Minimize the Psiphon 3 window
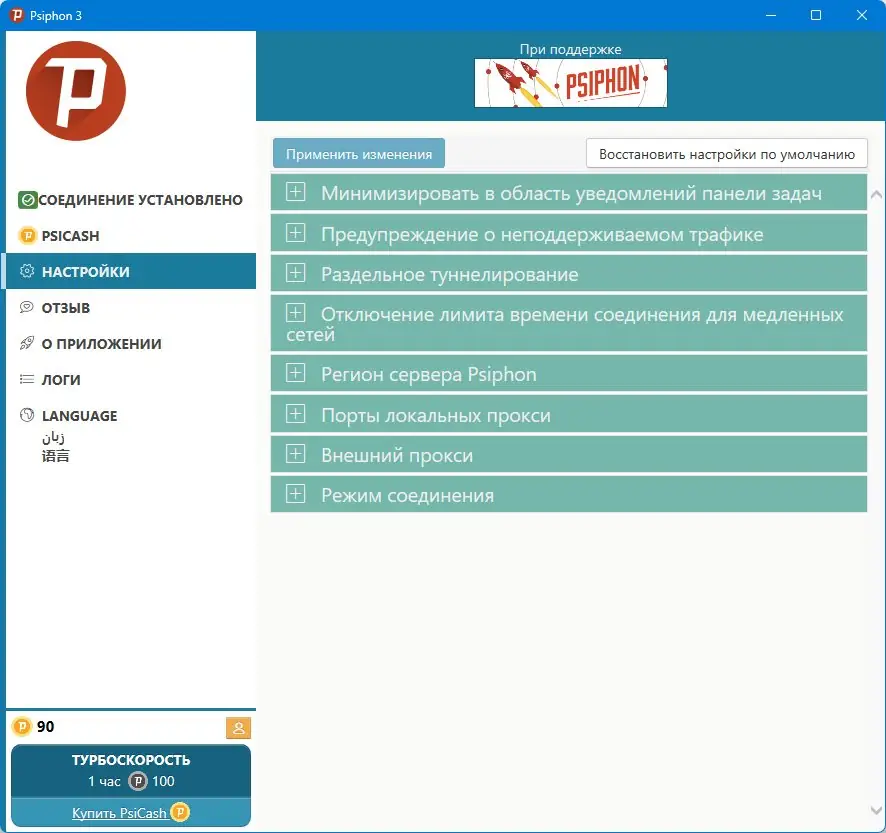The height and width of the screenshot is (833, 886). click(771, 15)
